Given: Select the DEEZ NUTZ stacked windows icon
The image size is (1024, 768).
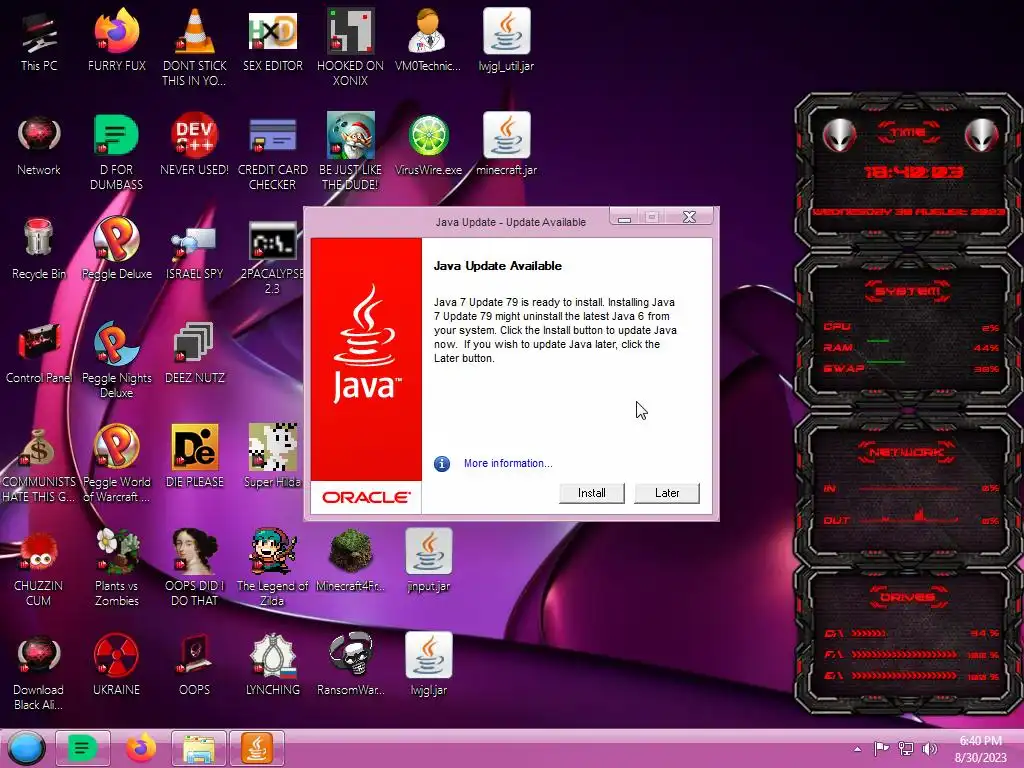Looking at the screenshot, I should click(195, 353).
